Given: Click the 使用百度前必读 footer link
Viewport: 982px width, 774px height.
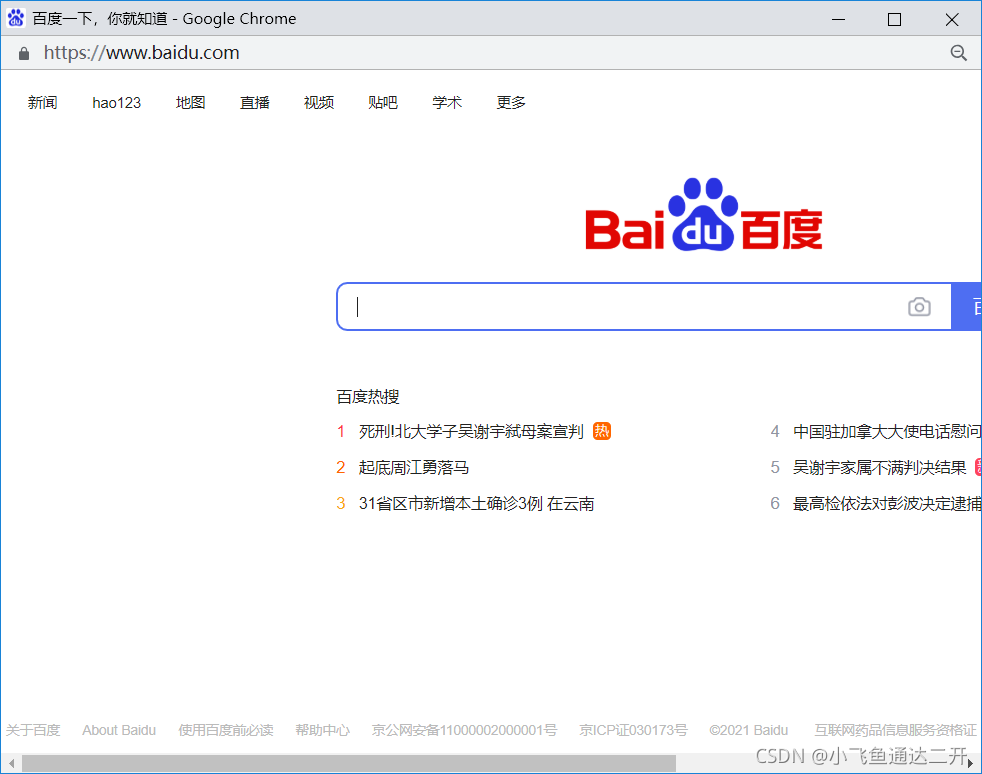Looking at the screenshot, I should 226,730.
